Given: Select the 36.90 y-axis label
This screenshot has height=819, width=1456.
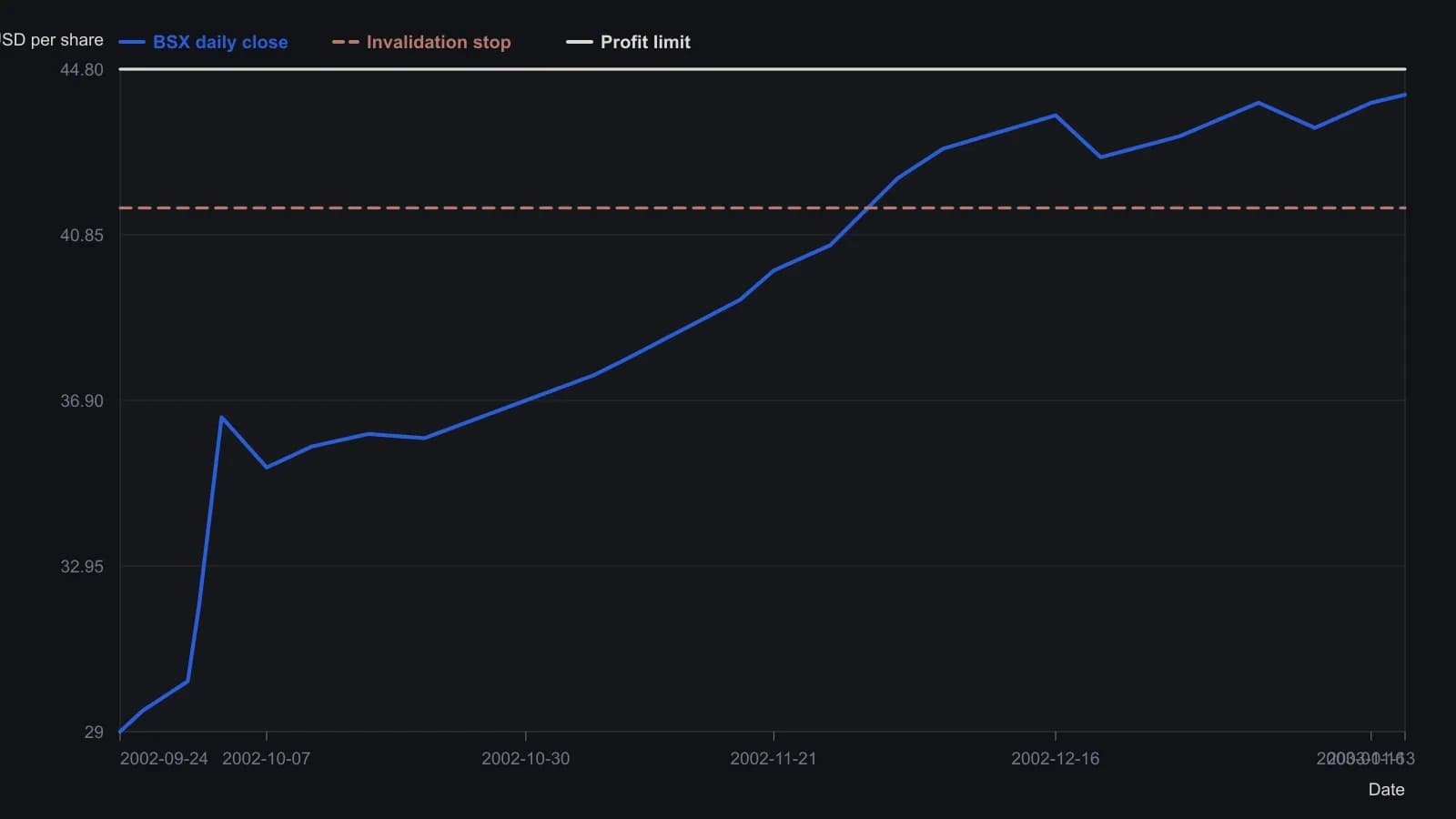Looking at the screenshot, I should pyautogui.click(x=82, y=400).
